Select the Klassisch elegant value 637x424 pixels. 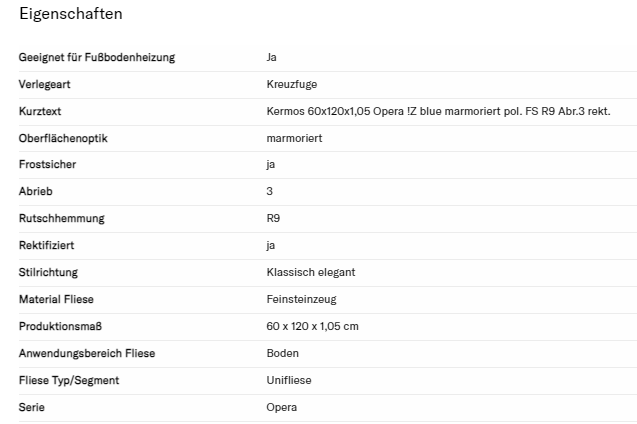(x=311, y=272)
